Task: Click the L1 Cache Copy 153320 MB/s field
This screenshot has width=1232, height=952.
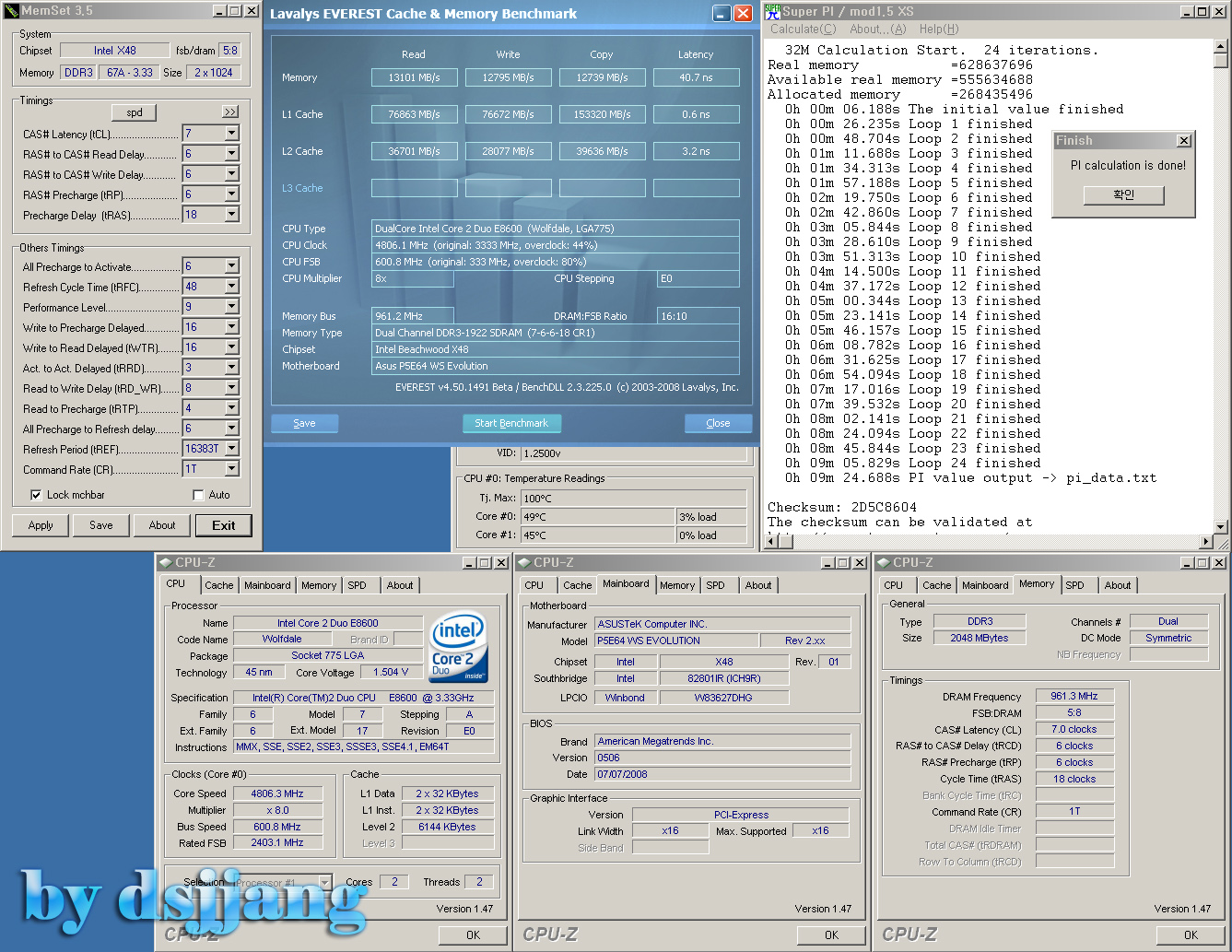Action: (x=603, y=114)
